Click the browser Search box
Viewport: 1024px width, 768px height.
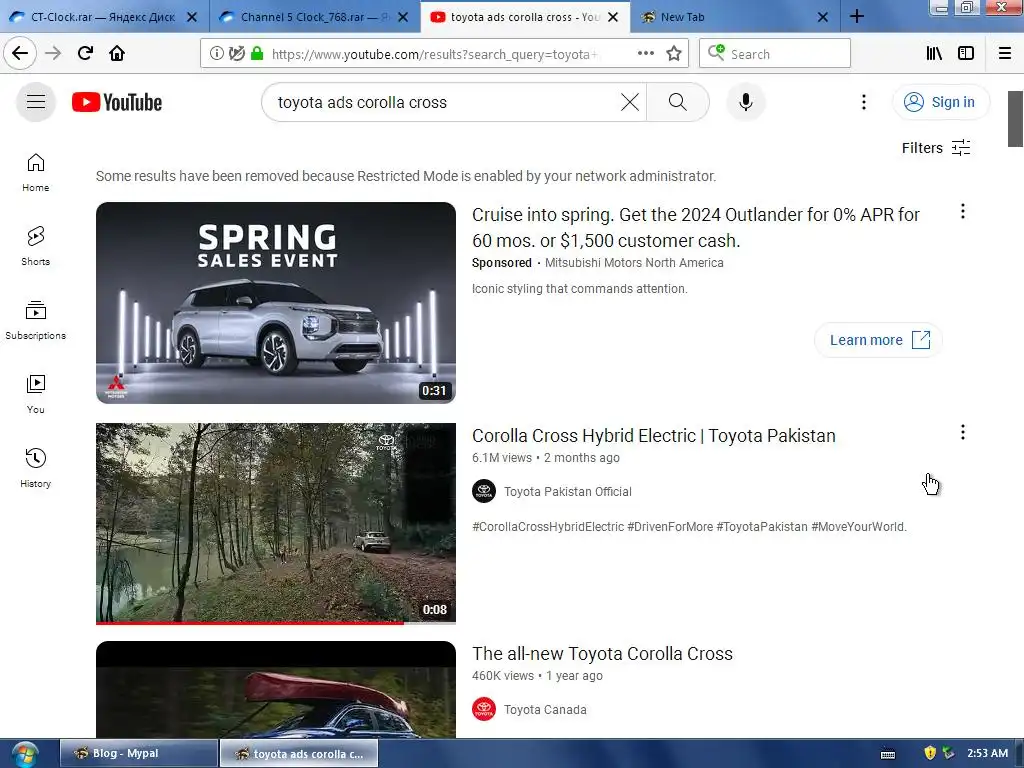tap(775, 54)
